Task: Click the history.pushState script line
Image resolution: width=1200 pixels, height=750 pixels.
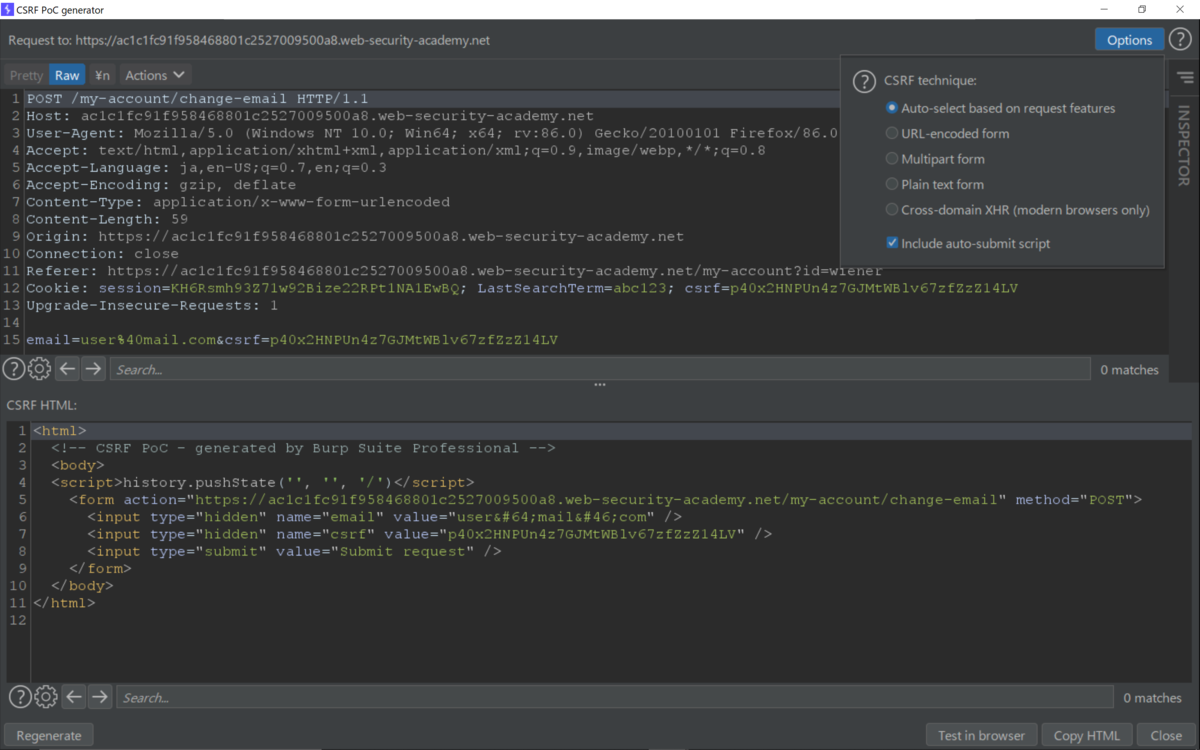Action: click(263, 482)
